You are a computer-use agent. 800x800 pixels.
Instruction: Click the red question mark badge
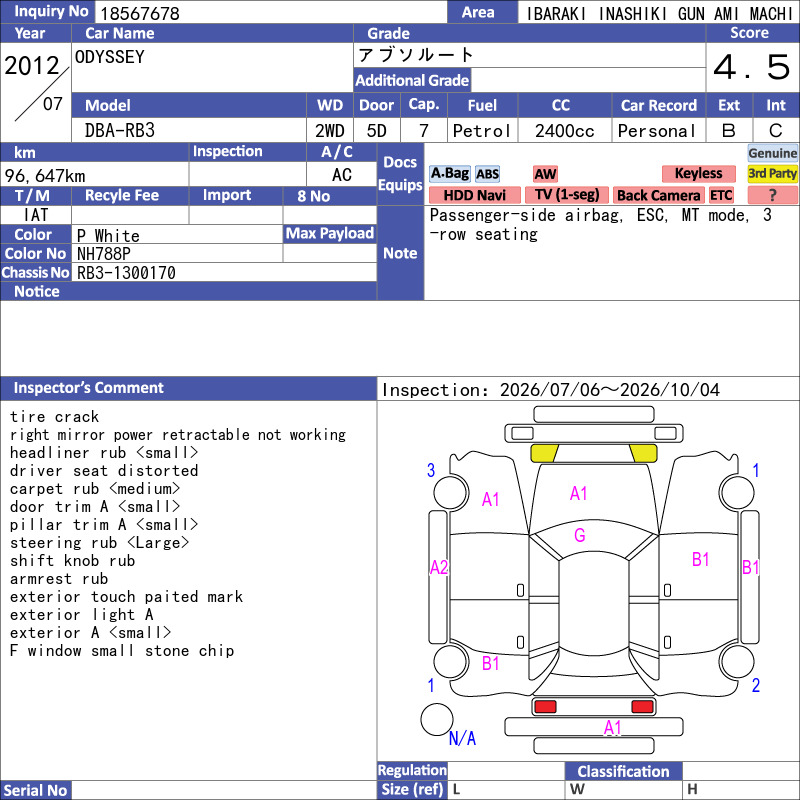pos(772,195)
